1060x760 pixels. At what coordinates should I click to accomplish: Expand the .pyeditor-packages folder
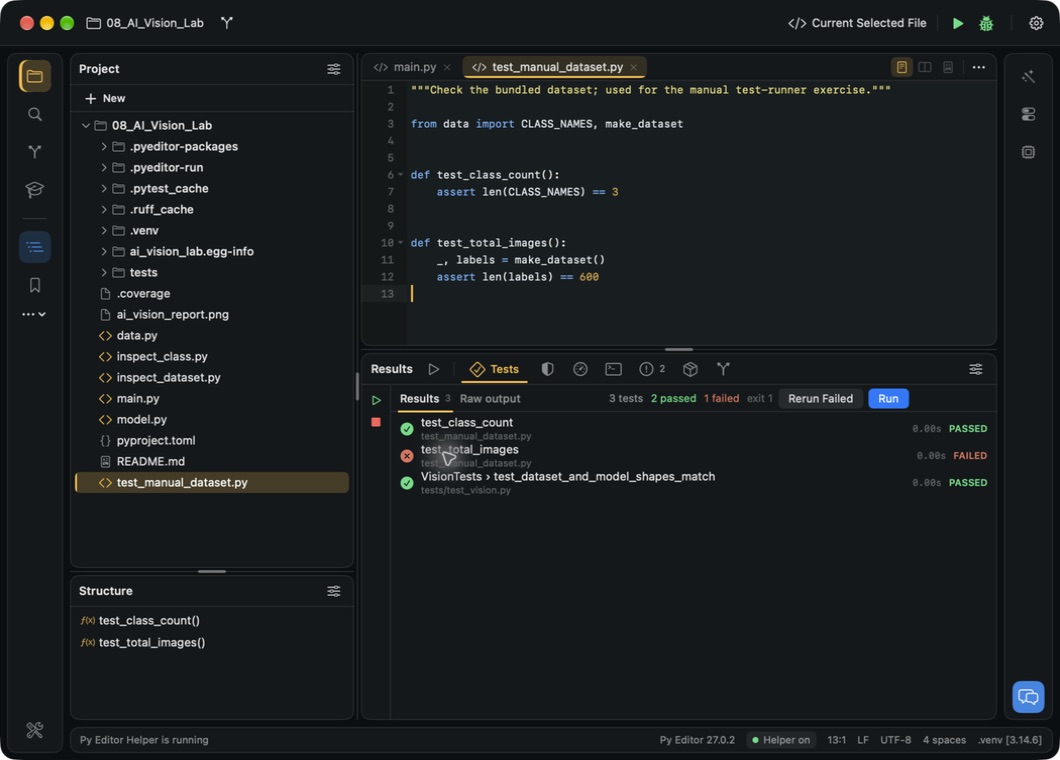pos(103,147)
